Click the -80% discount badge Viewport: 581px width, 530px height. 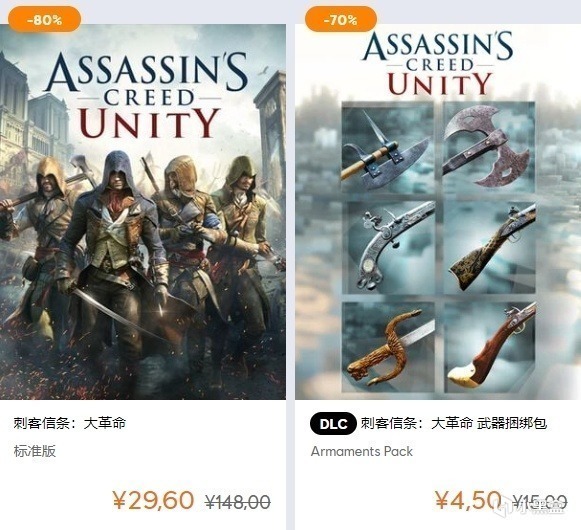click(44, 19)
